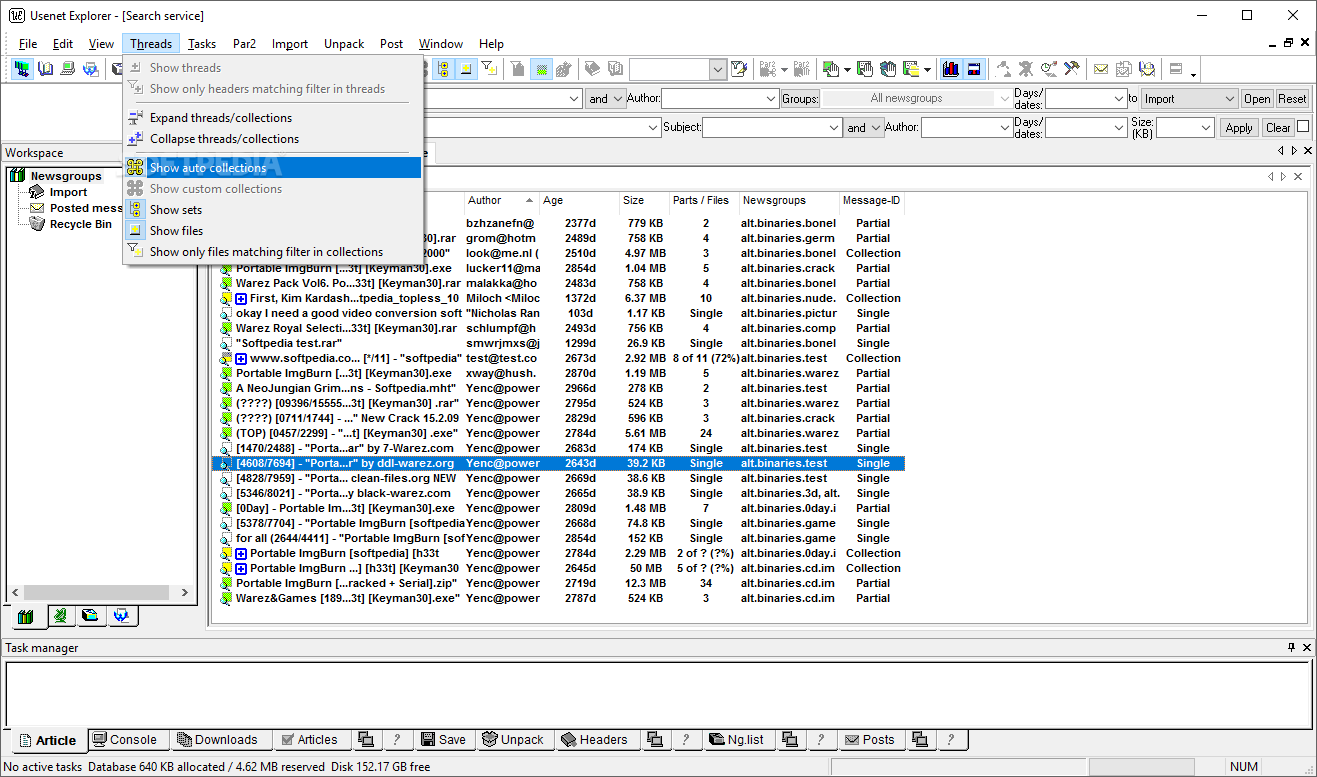The width and height of the screenshot is (1317, 777).
Task: Click the window layout toolbar icon
Action: [1176, 69]
